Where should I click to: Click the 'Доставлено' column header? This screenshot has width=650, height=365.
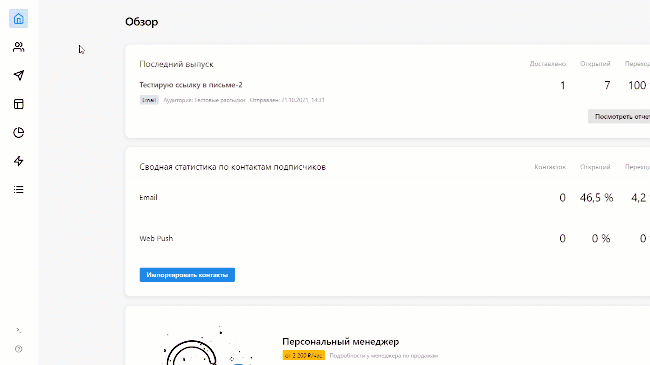548,64
